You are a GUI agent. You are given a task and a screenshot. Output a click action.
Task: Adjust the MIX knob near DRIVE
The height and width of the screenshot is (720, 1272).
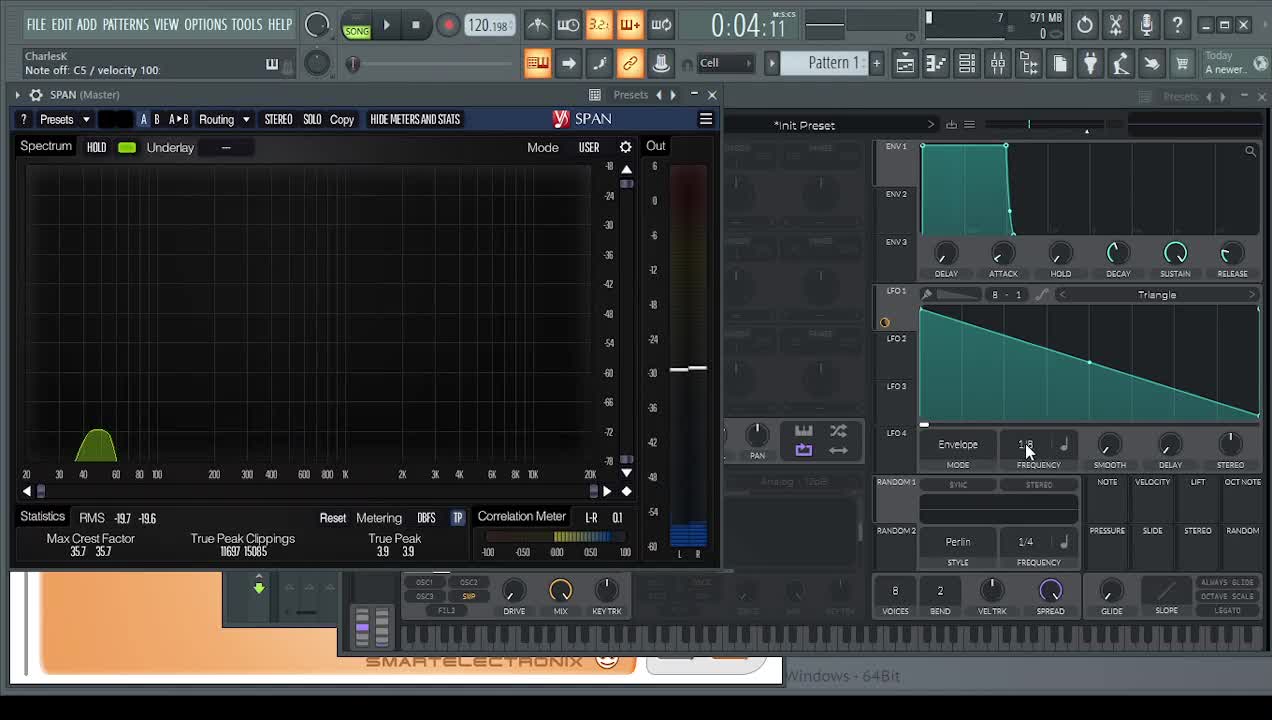[x=560, y=591]
